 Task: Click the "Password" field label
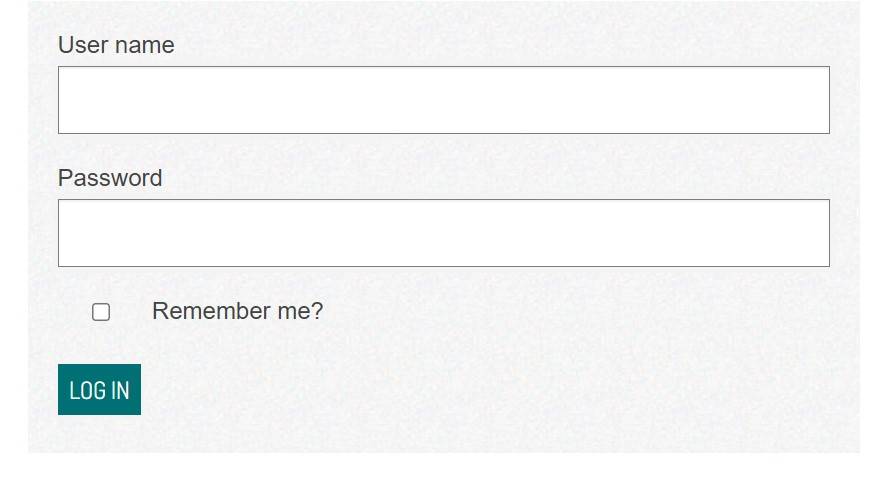pos(110,178)
